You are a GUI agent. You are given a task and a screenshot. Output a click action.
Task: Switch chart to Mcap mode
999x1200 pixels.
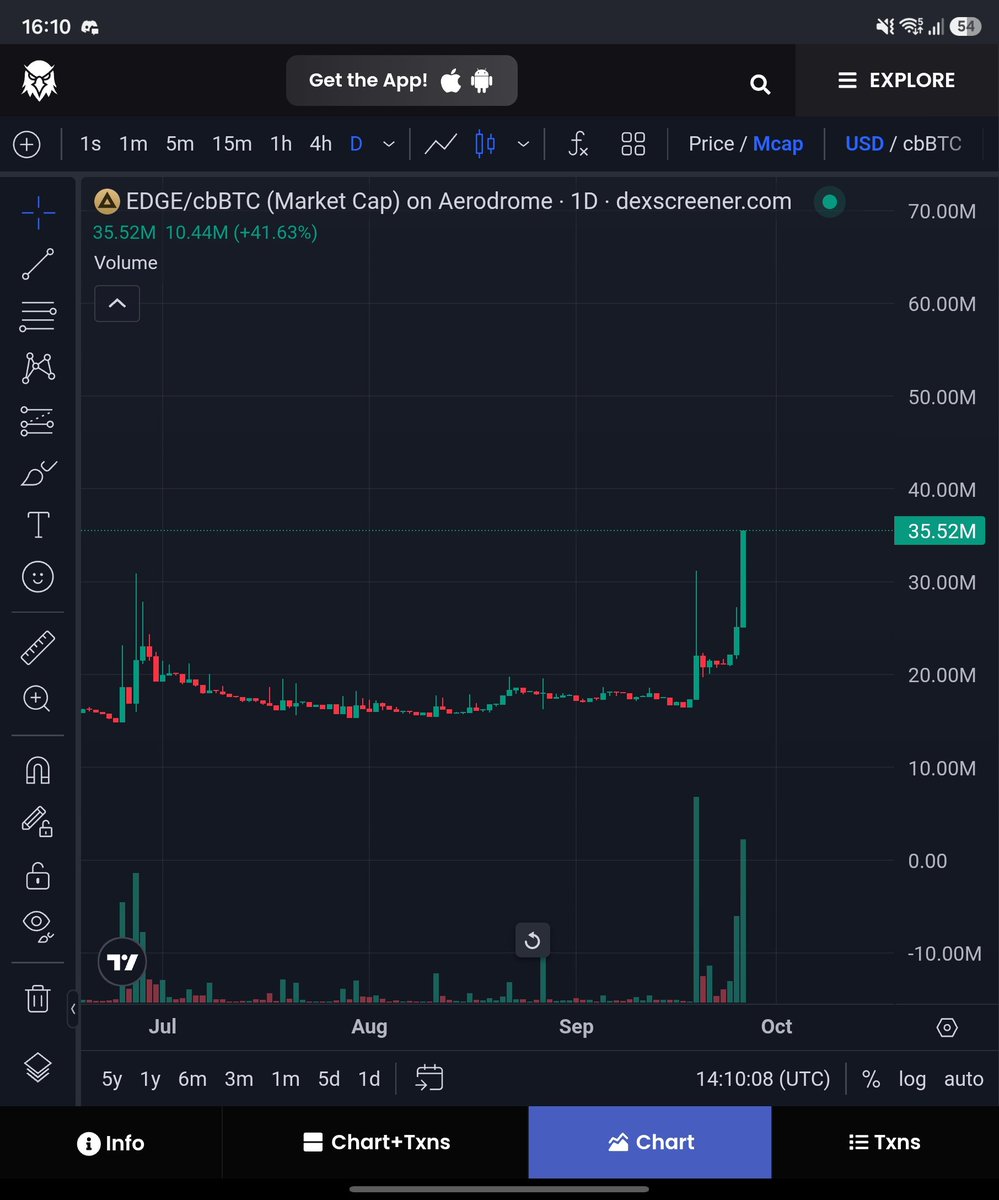(778, 144)
